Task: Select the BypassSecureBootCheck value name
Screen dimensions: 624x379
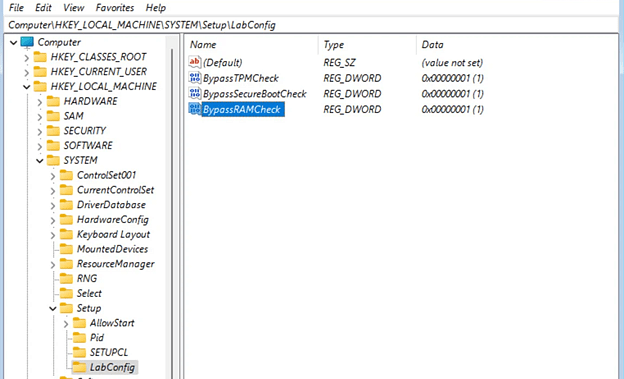Action: click(x=254, y=94)
